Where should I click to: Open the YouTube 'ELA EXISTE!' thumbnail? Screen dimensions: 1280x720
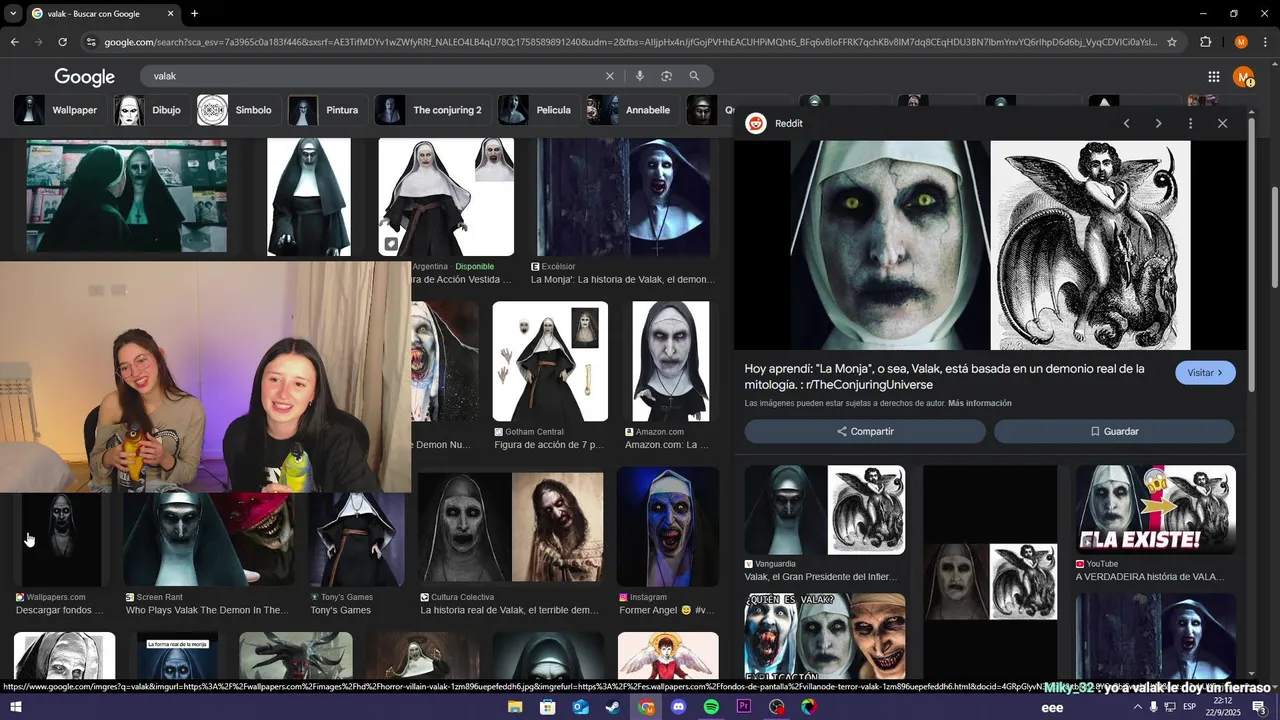(x=1155, y=510)
